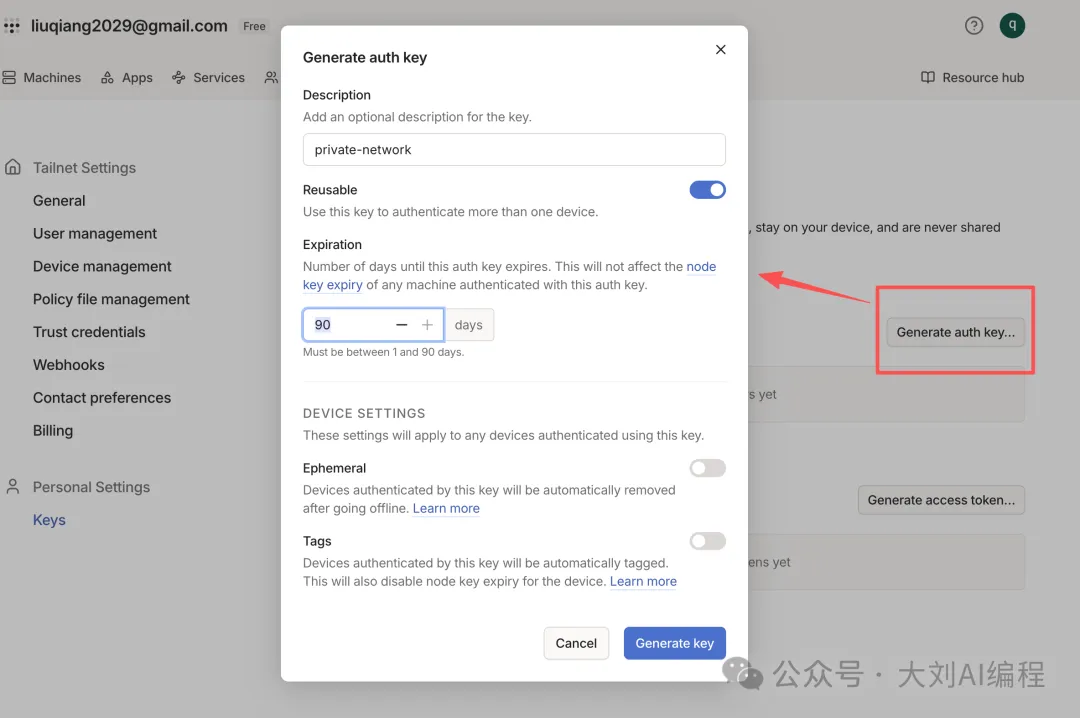The width and height of the screenshot is (1080, 718).
Task: Click Learn more under Ephemeral
Action: (x=446, y=509)
